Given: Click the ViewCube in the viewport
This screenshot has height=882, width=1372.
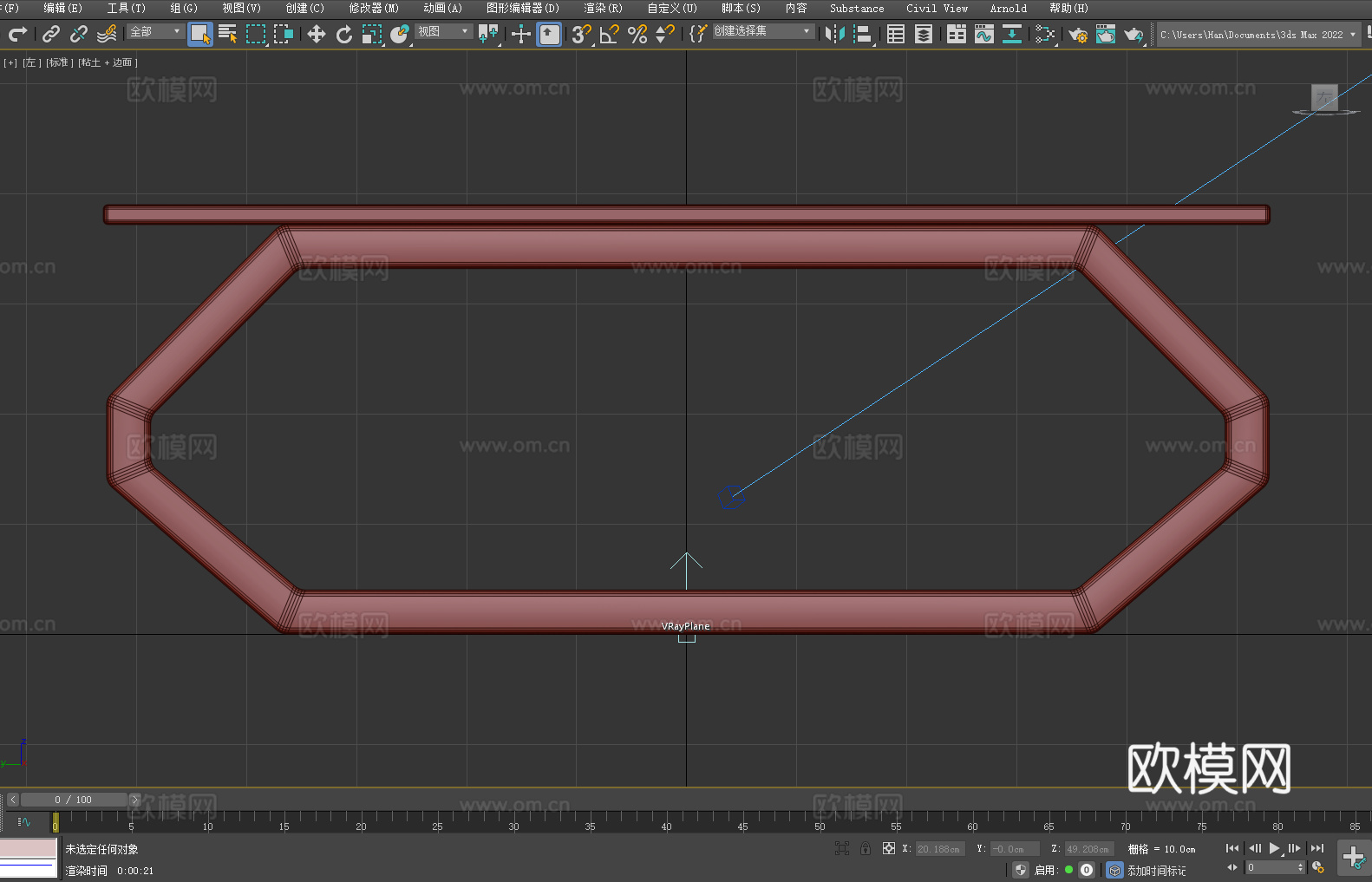Looking at the screenshot, I should pos(1325,98).
